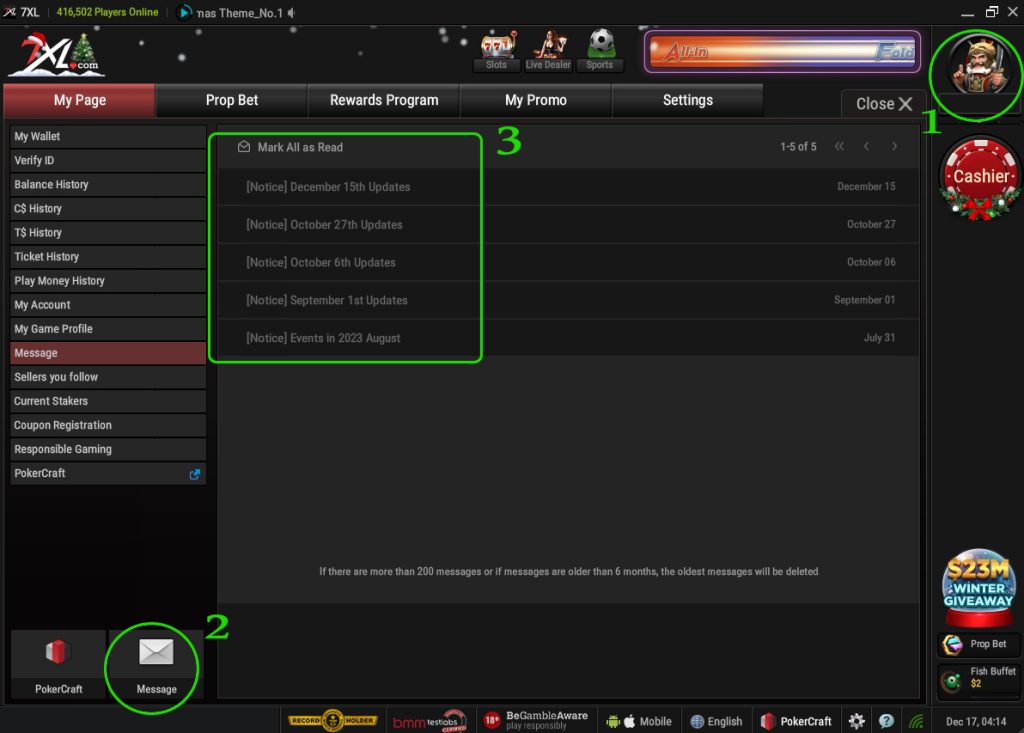
Task: Open the English language selector
Action: [716, 721]
